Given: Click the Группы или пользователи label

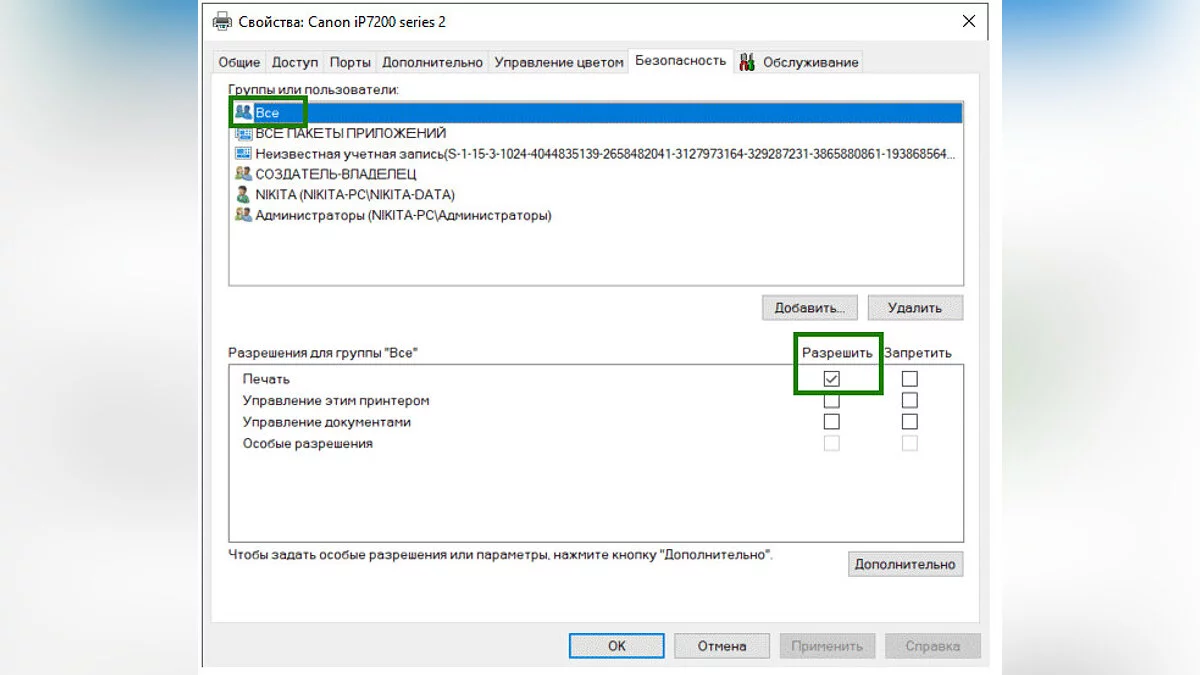Looking at the screenshot, I should (313, 90).
